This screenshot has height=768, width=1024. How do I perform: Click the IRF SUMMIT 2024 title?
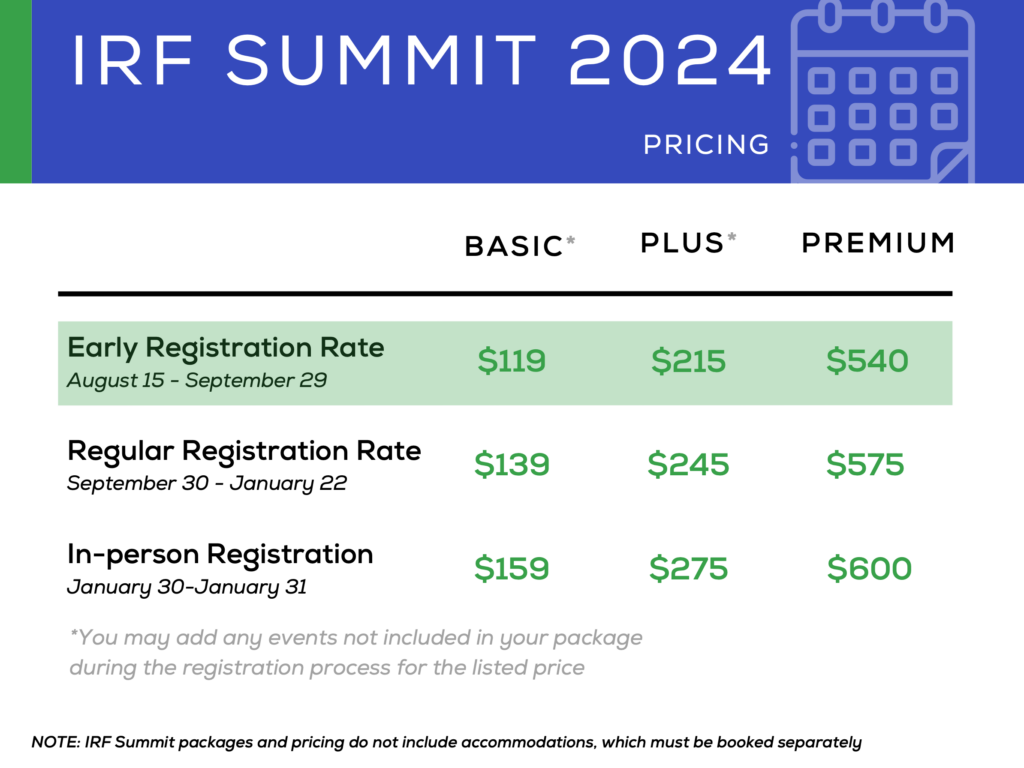[422, 60]
